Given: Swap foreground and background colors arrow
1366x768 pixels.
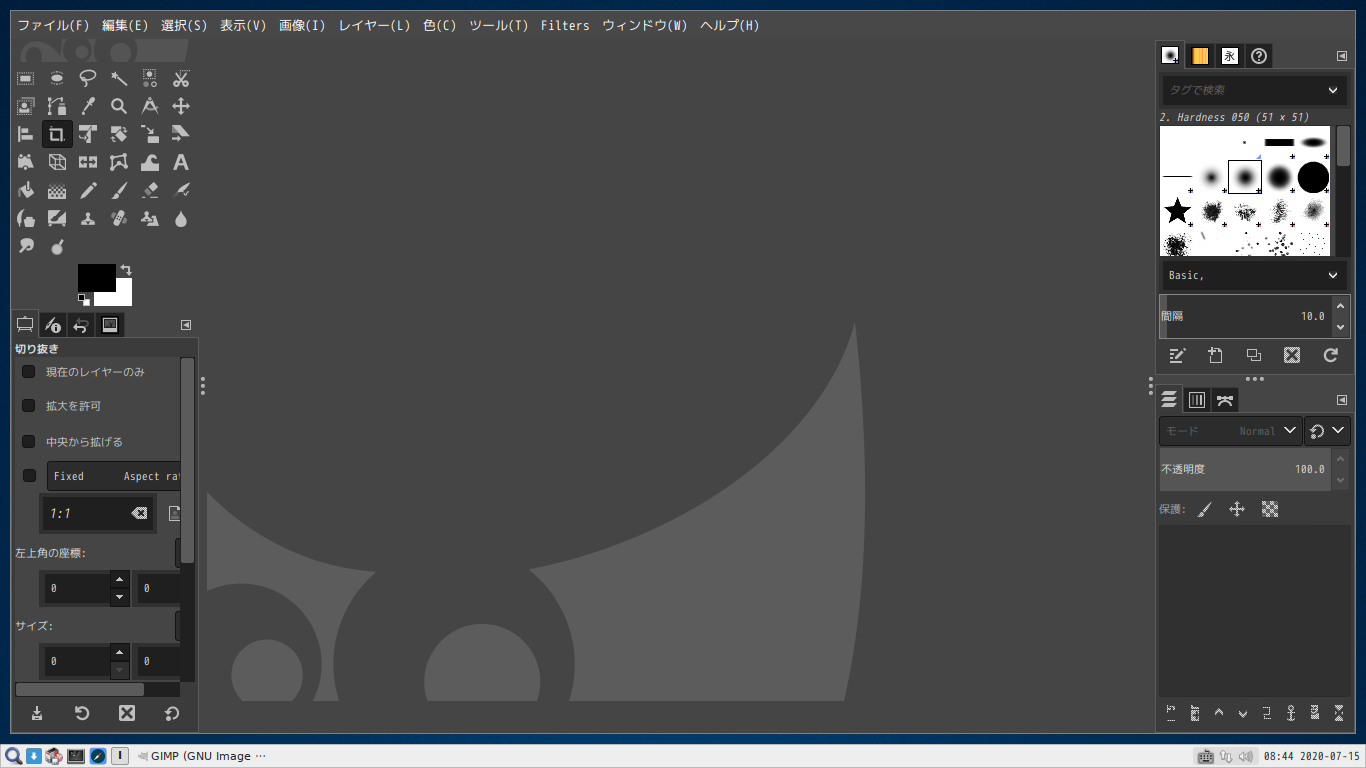Looking at the screenshot, I should click(126, 269).
